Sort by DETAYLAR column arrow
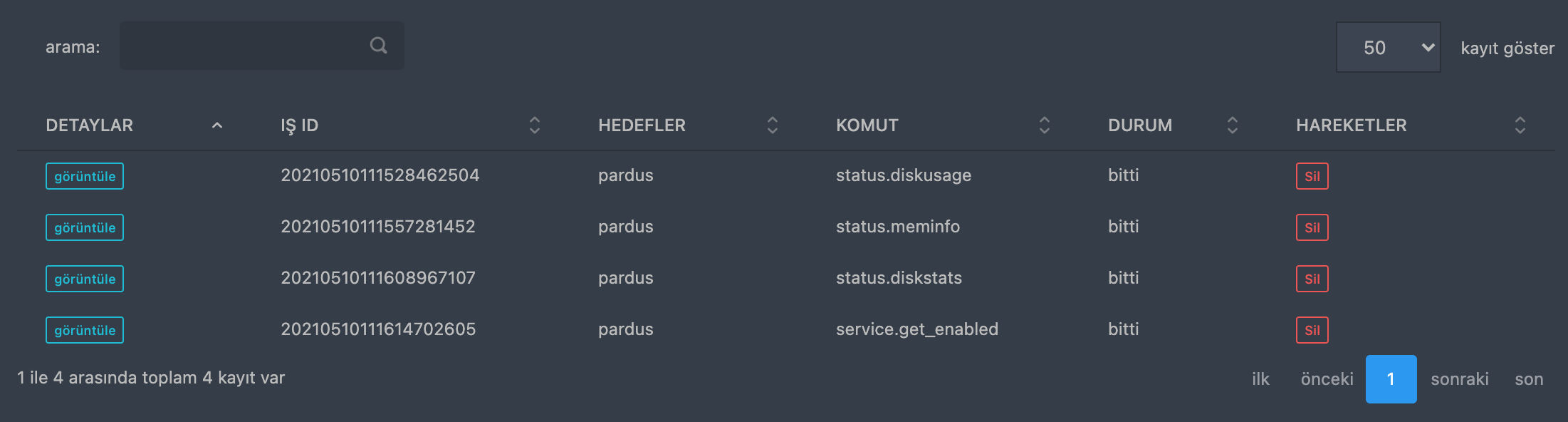The width and height of the screenshot is (1568, 422). pos(217,125)
